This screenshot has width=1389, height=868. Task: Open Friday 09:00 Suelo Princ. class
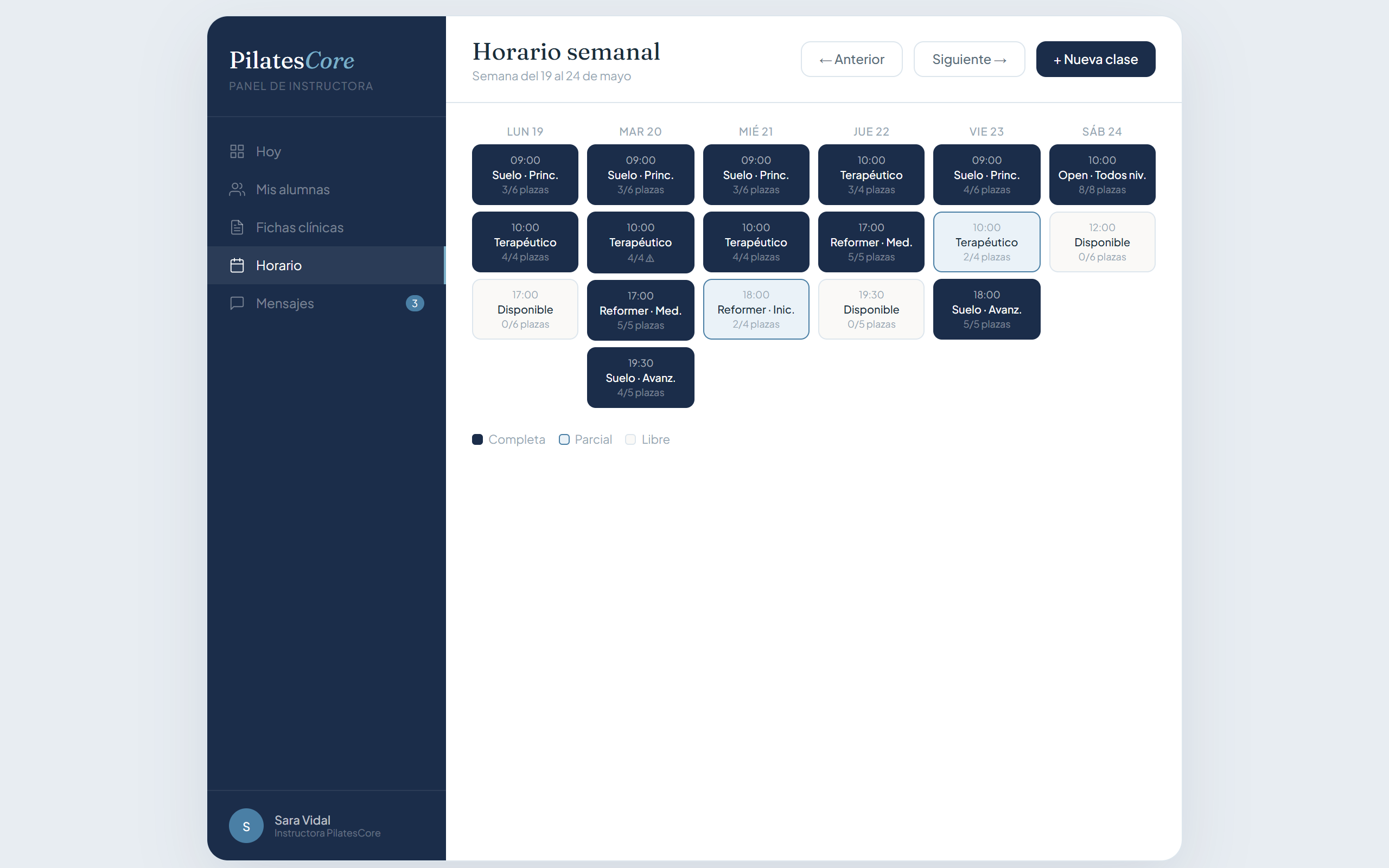pyautogui.click(x=986, y=175)
